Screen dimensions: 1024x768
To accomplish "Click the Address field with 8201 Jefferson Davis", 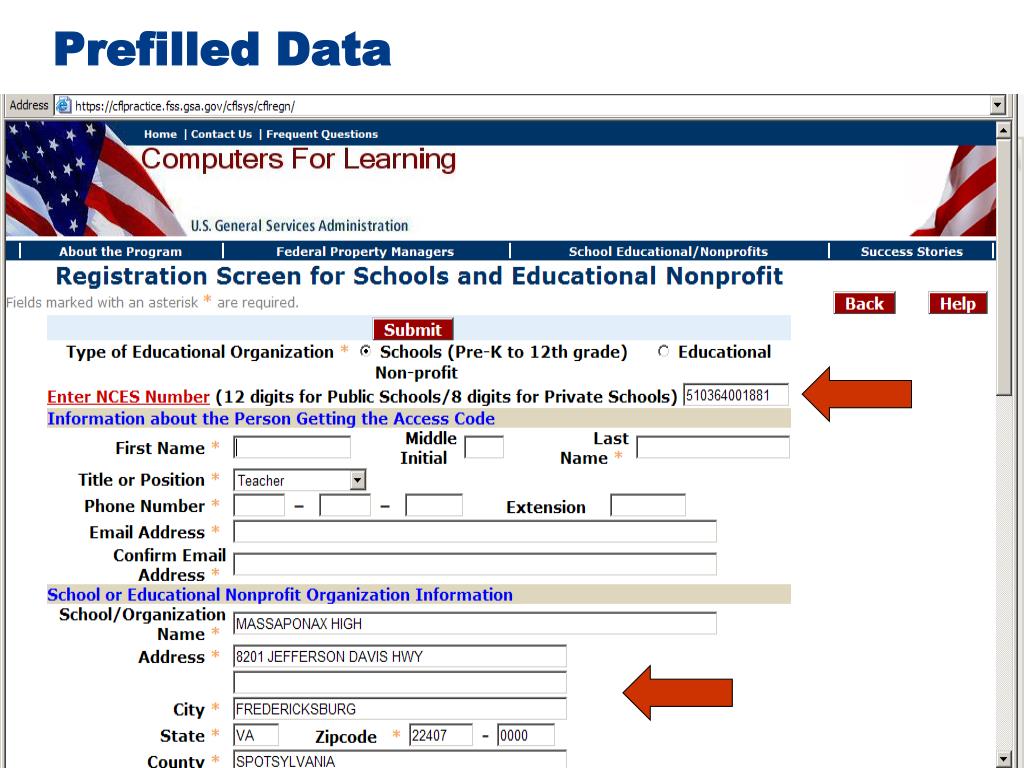I will (x=400, y=656).
